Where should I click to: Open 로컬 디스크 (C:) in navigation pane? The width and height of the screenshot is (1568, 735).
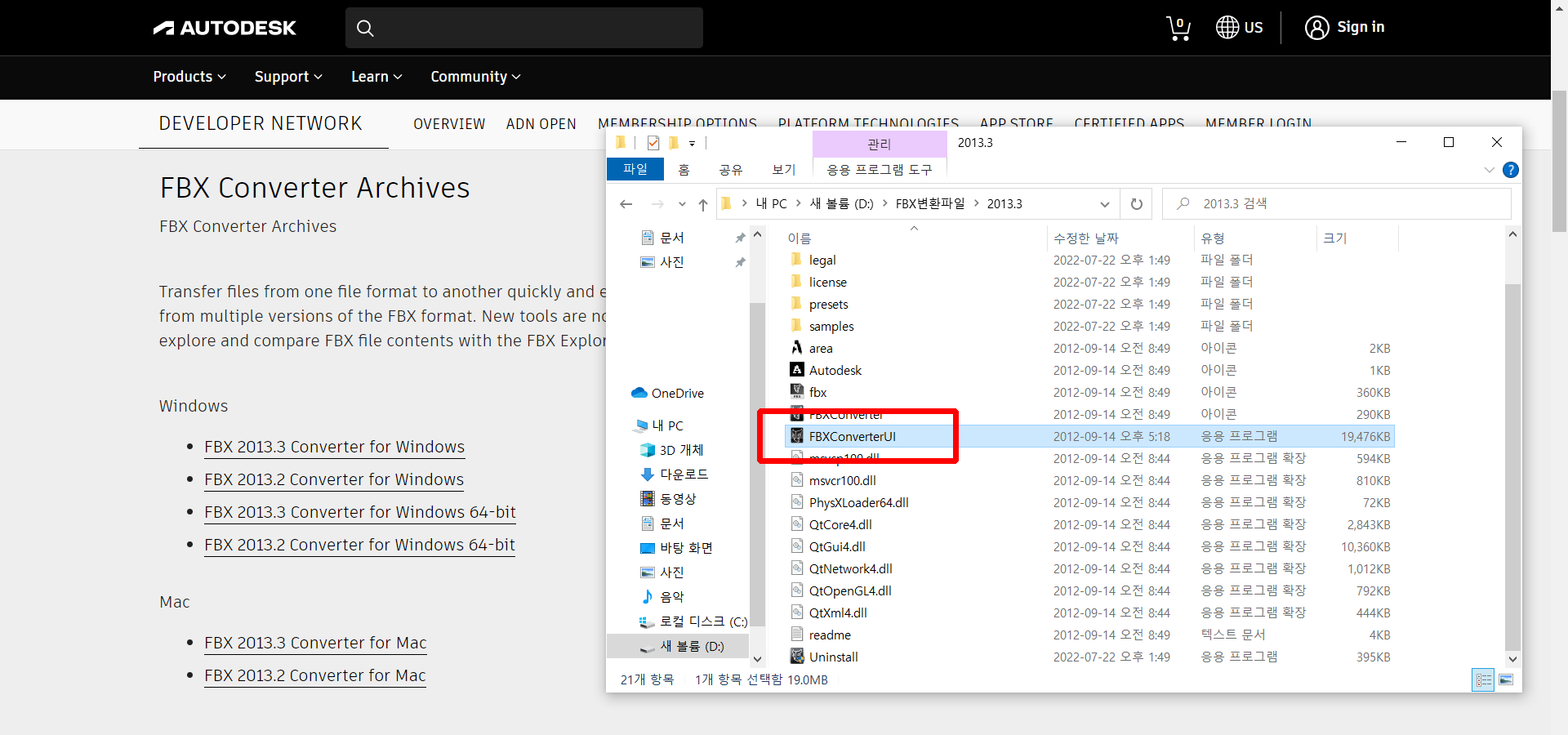(x=703, y=621)
